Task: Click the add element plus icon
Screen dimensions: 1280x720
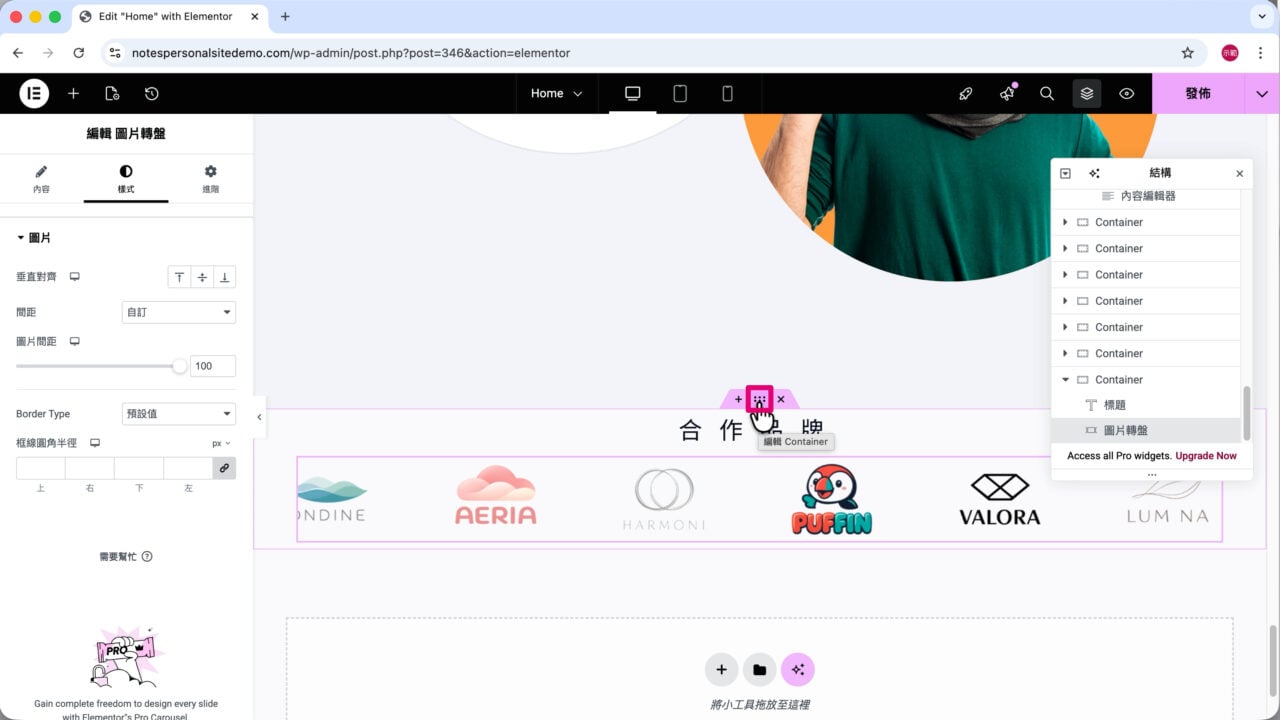Action: click(73, 93)
